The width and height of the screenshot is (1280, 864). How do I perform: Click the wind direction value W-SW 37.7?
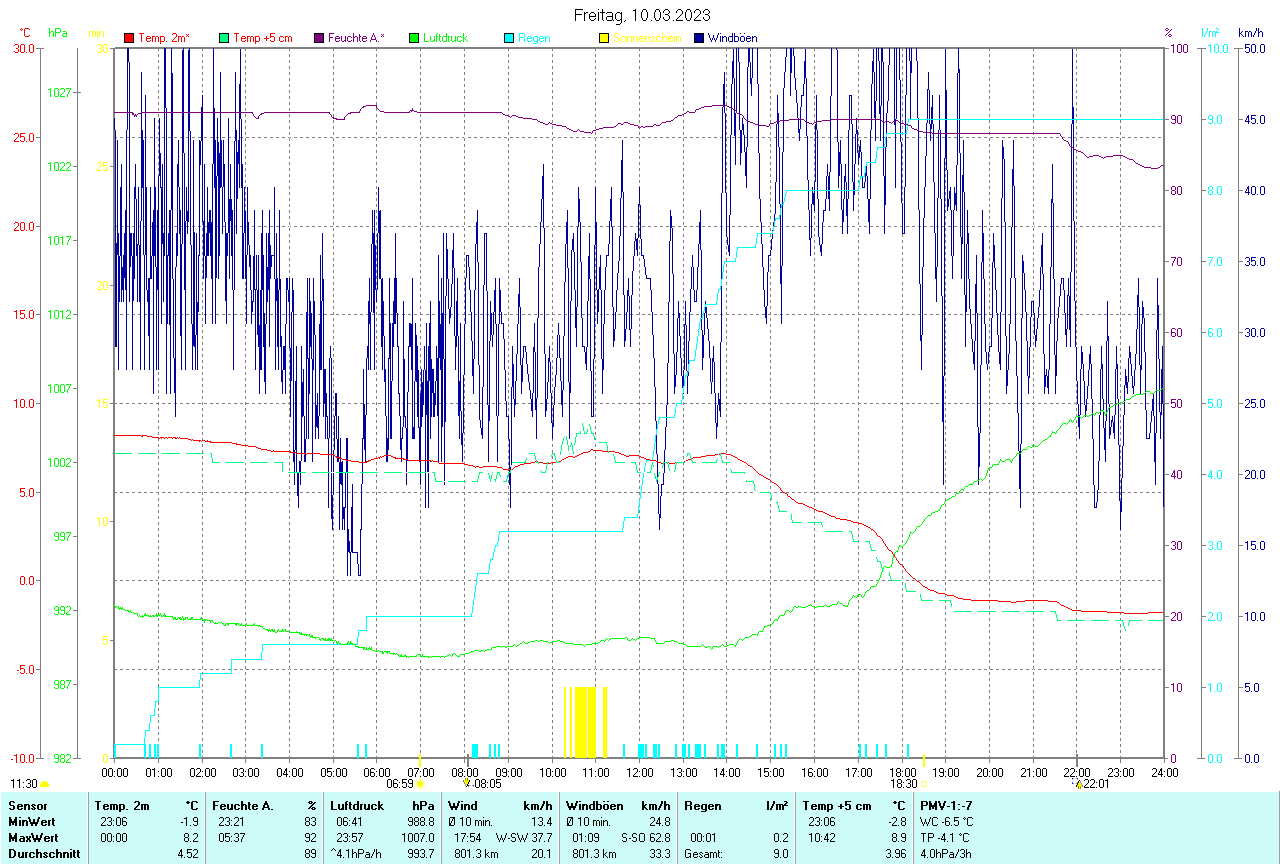(x=524, y=837)
